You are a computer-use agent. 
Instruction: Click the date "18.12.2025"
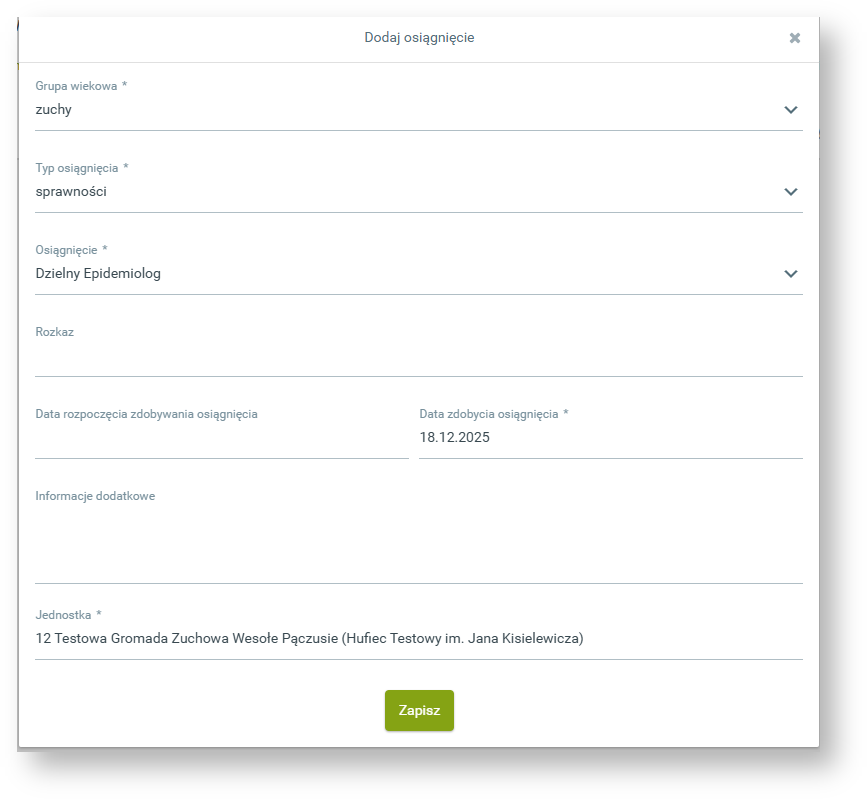[454, 437]
